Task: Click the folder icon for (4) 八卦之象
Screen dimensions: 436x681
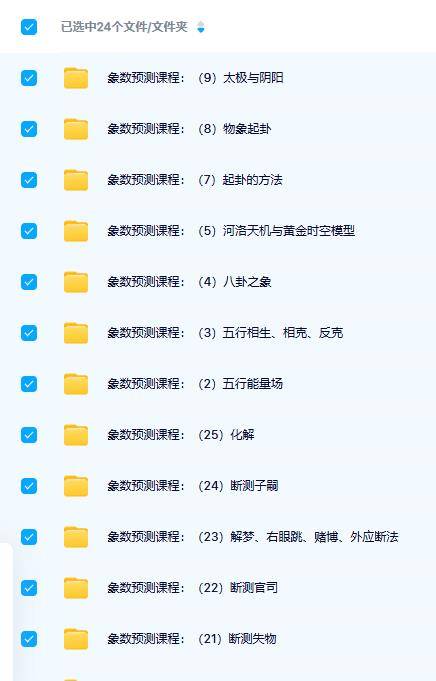Action: [76, 282]
